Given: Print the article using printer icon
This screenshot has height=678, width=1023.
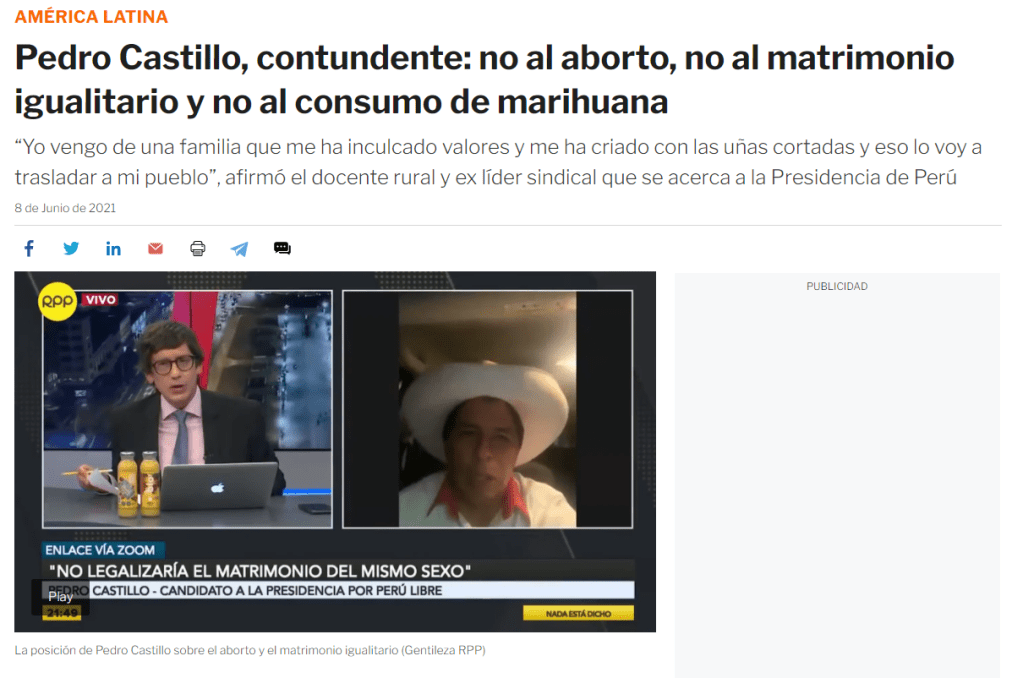Looking at the screenshot, I should [198, 248].
